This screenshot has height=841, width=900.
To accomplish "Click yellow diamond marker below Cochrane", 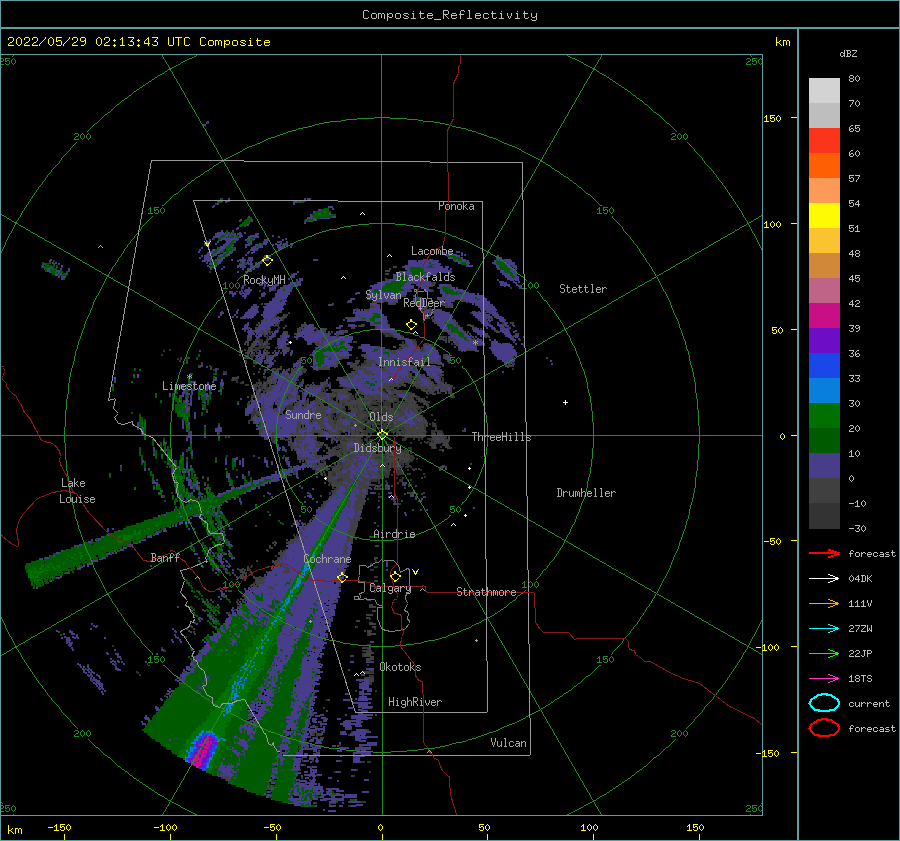I will pos(343,577).
